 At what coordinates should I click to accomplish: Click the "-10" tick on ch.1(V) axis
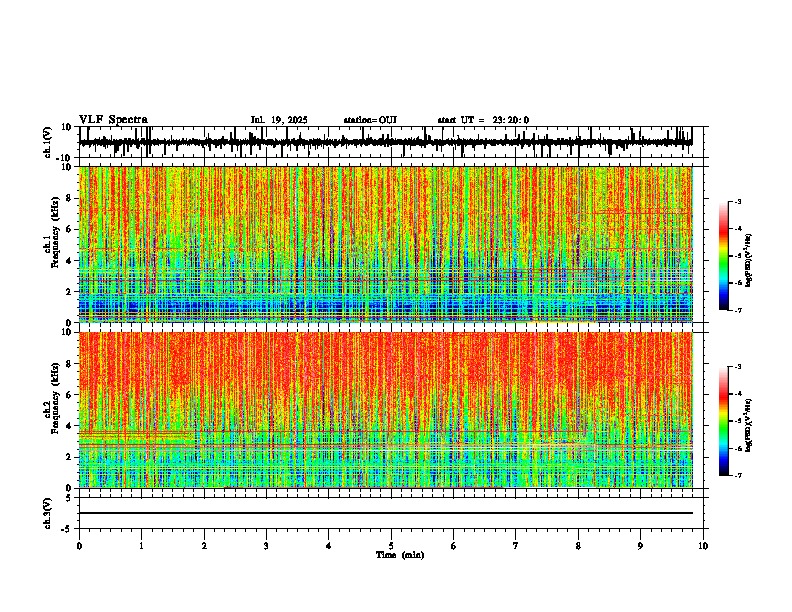65,158
